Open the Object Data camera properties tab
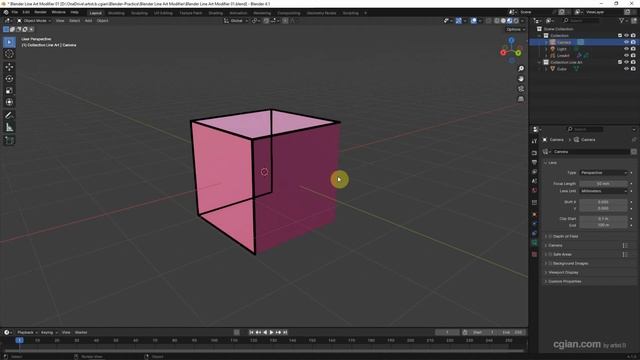This screenshot has width=640, height=360. [534, 243]
